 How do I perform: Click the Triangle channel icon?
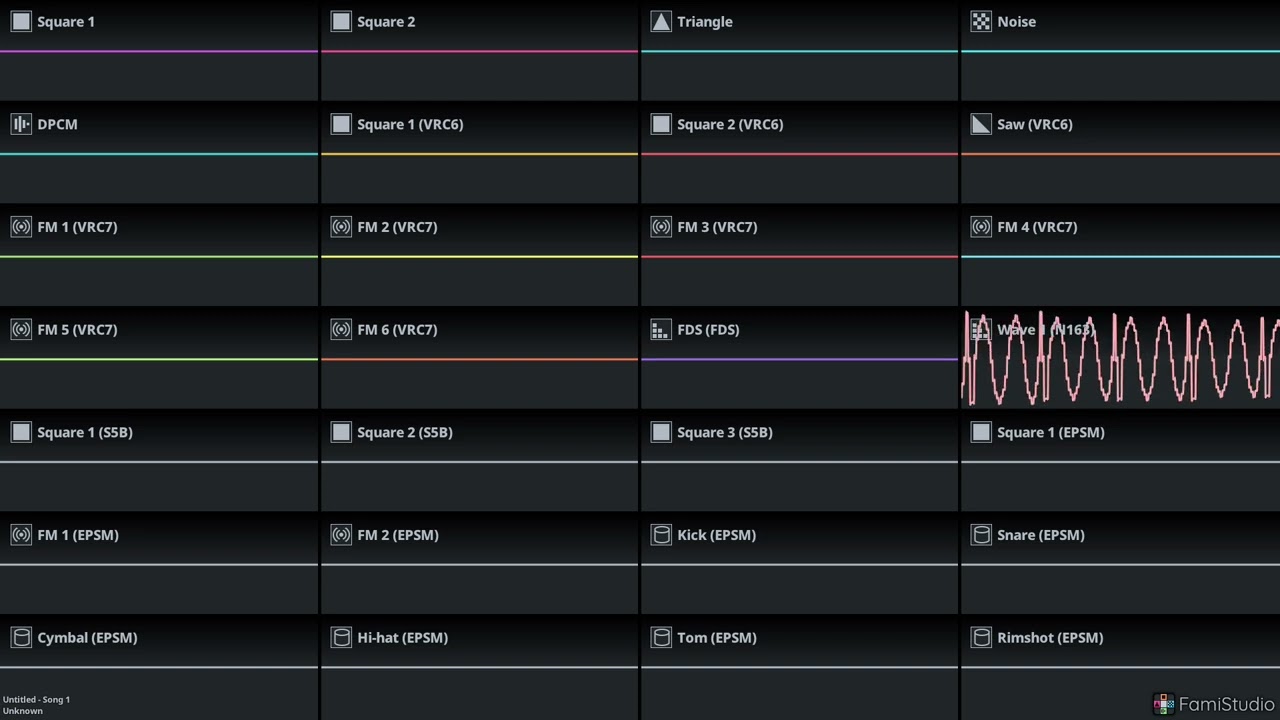point(661,22)
